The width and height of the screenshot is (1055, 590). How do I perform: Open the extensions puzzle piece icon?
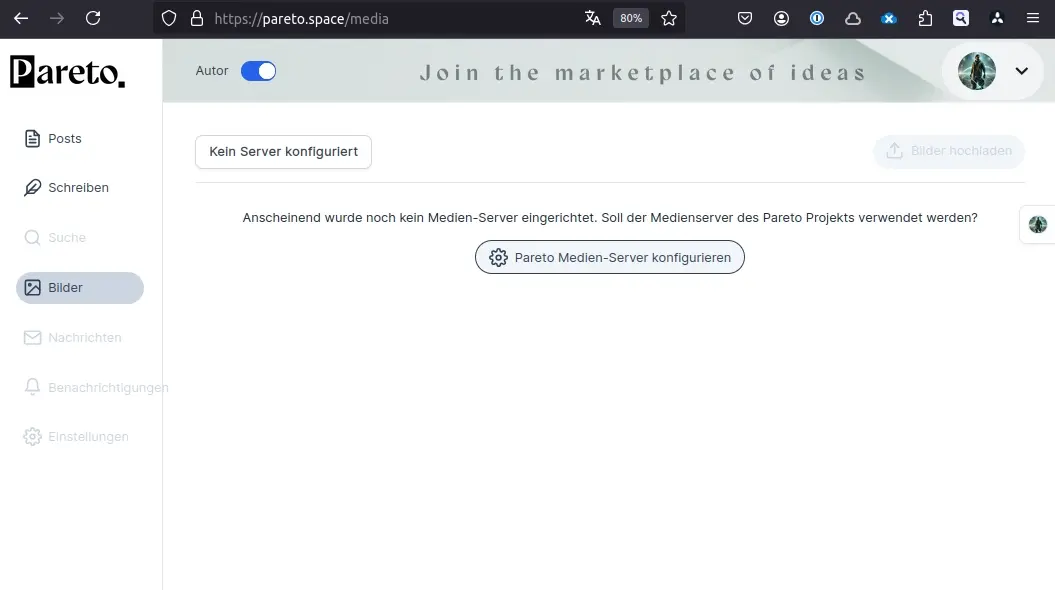[x=925, y=18]
